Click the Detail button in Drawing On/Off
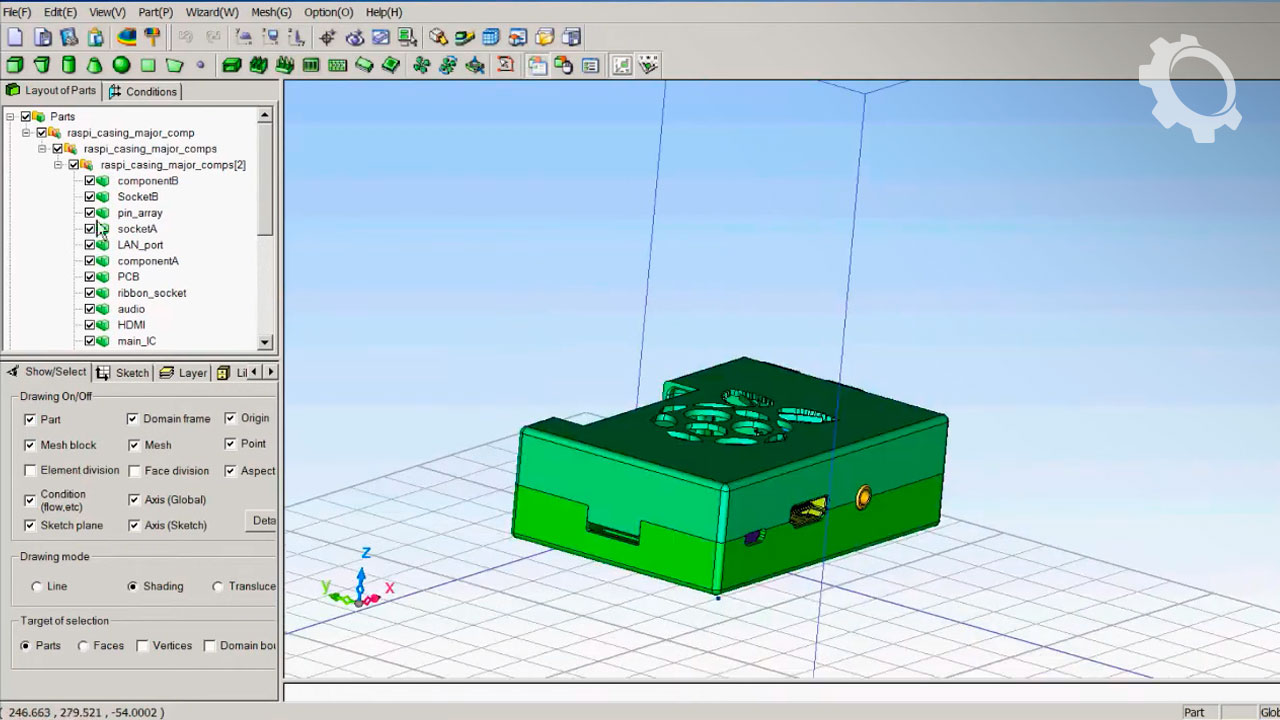The image size is (1280, 720). pos(263,521)
